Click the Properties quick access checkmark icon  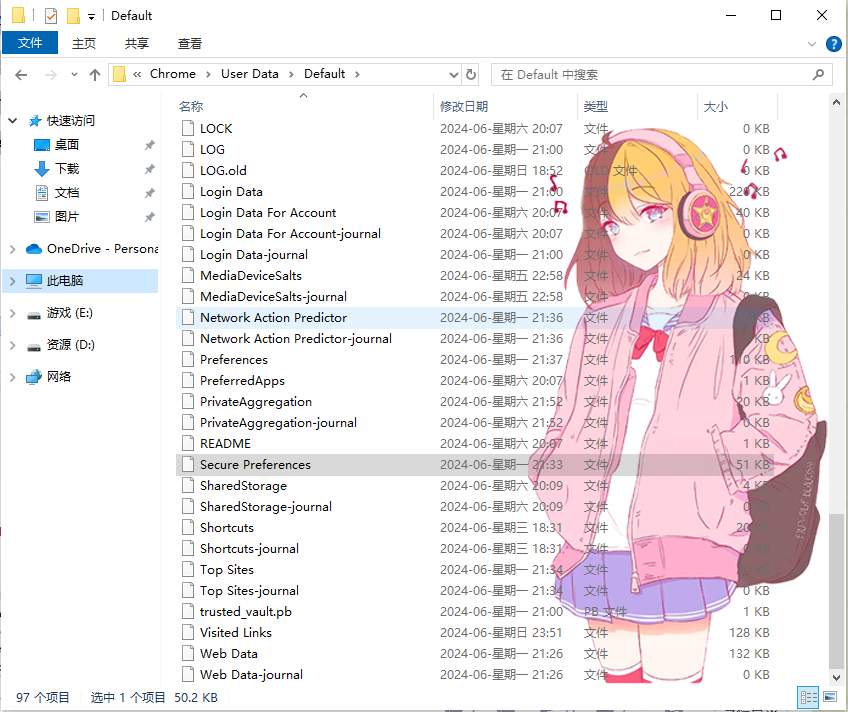tap(51, 16)
